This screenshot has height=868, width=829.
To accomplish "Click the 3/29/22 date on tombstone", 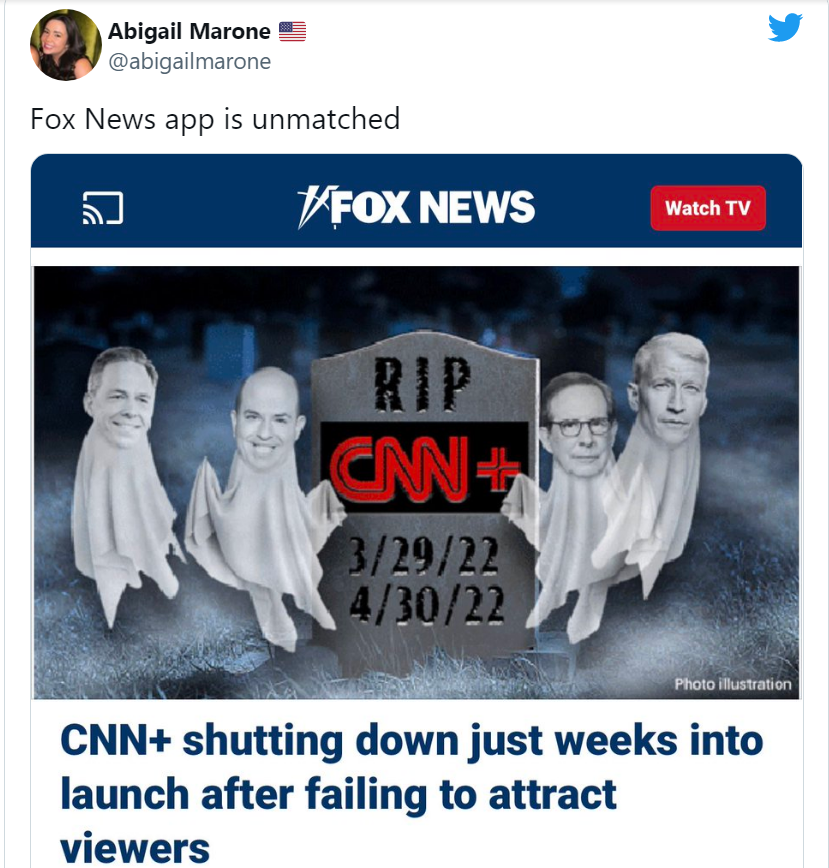I will click(x=424, y=556).
